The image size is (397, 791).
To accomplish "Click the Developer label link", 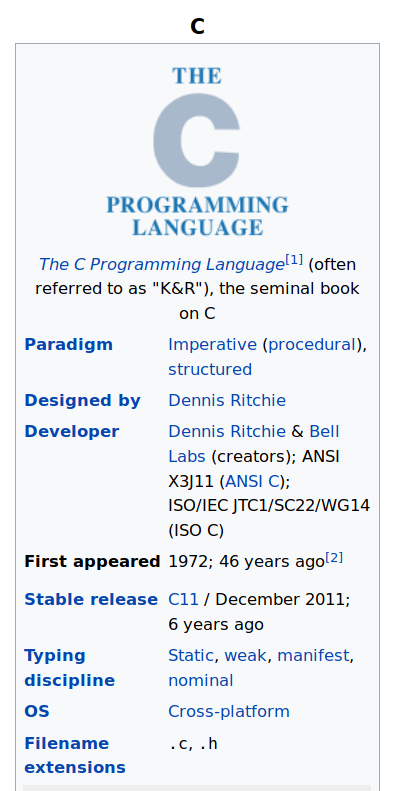I will tap(72, 432).
